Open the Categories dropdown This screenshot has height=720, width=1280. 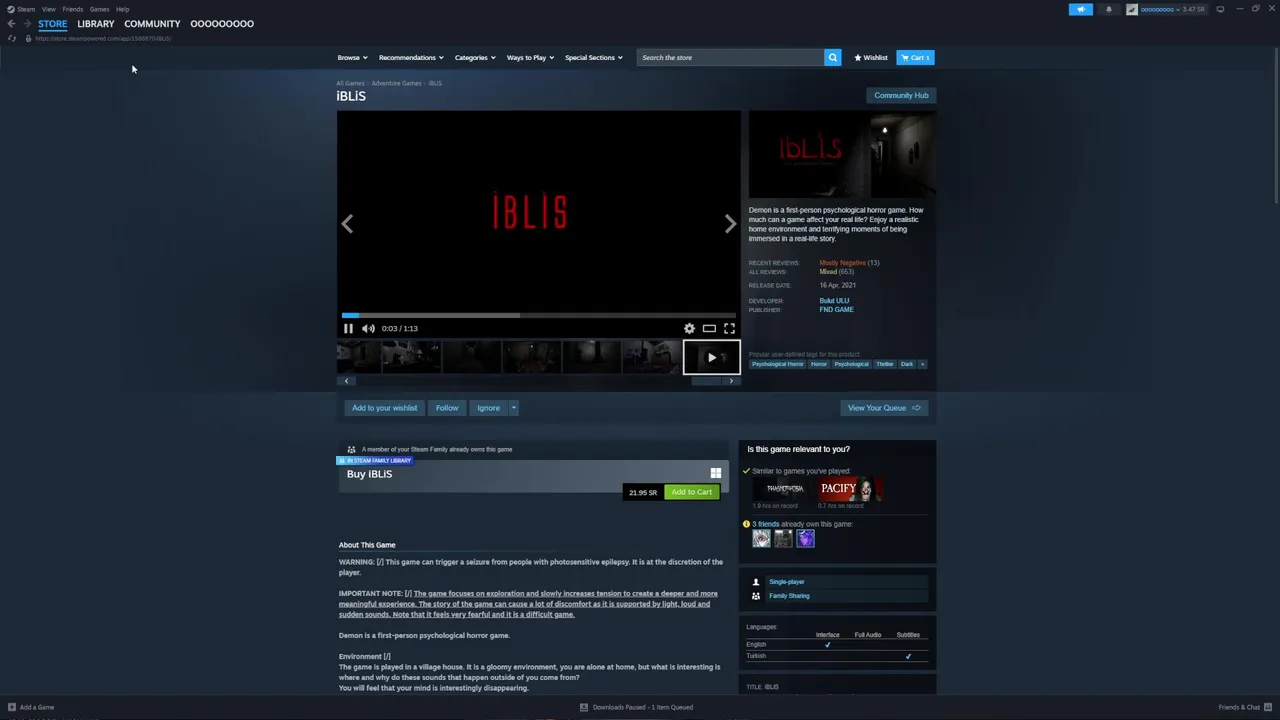475,57
